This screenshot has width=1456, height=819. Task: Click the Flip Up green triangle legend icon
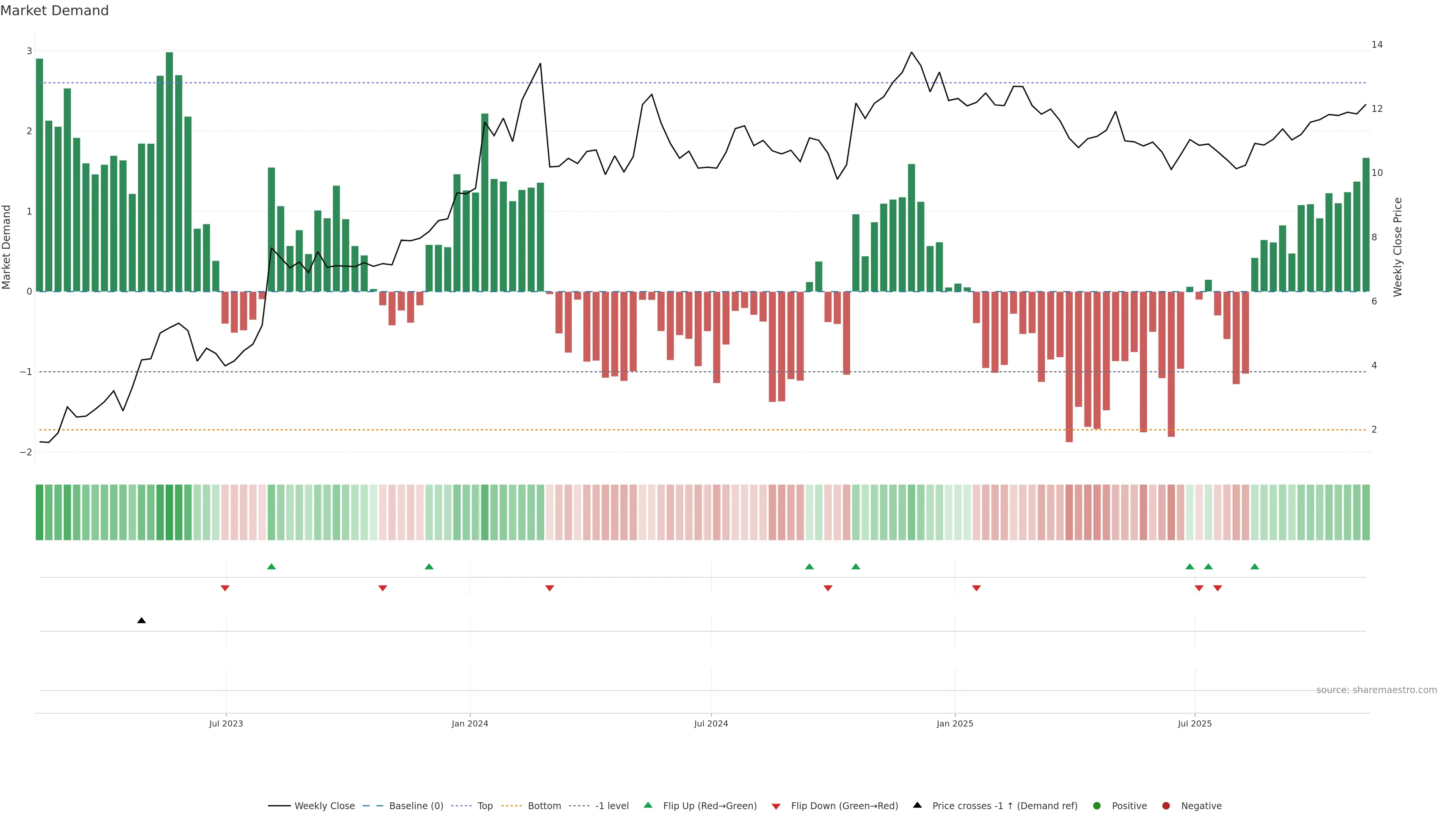pos(648,805)
